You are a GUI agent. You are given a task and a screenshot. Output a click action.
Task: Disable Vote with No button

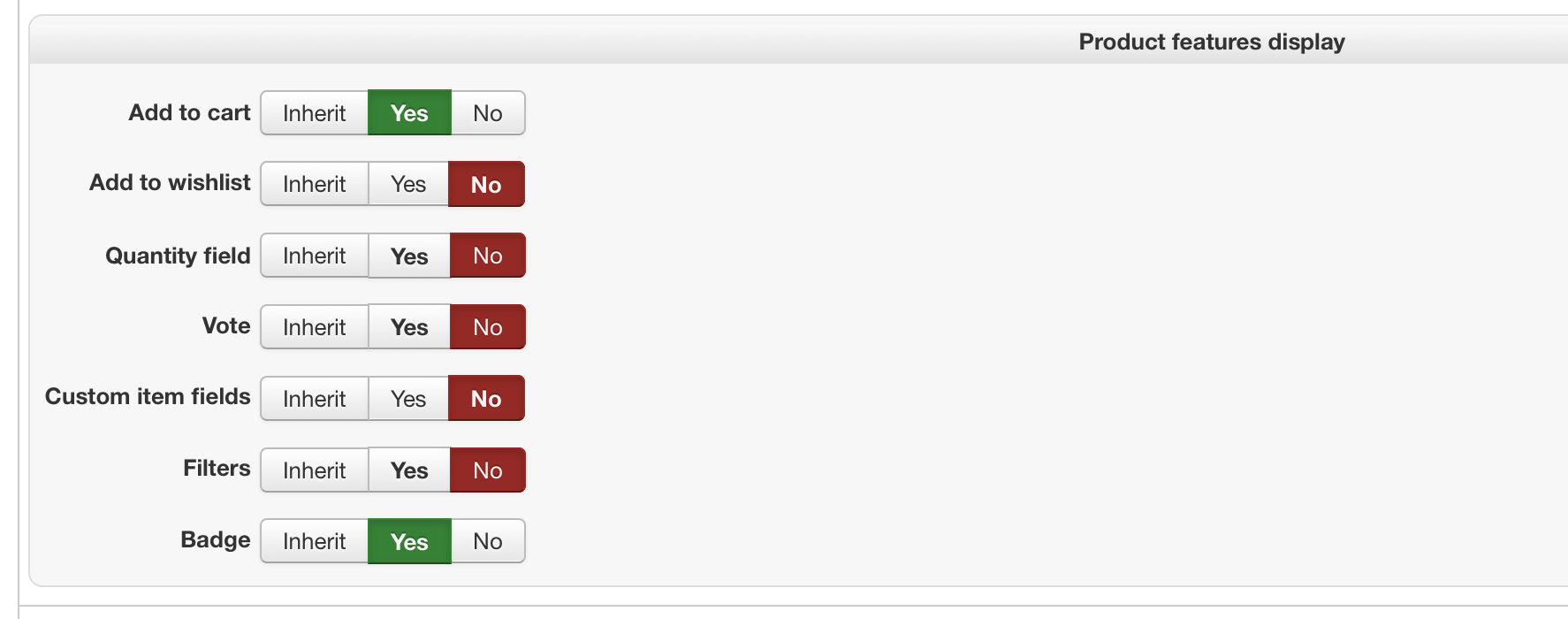coord(488,327)
